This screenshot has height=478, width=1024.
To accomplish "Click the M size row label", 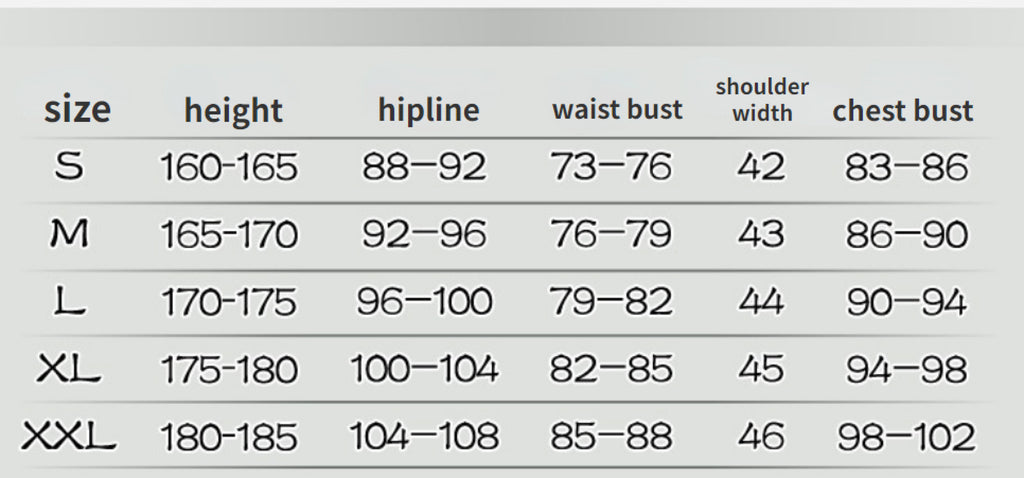I will [x=69, y=235].
